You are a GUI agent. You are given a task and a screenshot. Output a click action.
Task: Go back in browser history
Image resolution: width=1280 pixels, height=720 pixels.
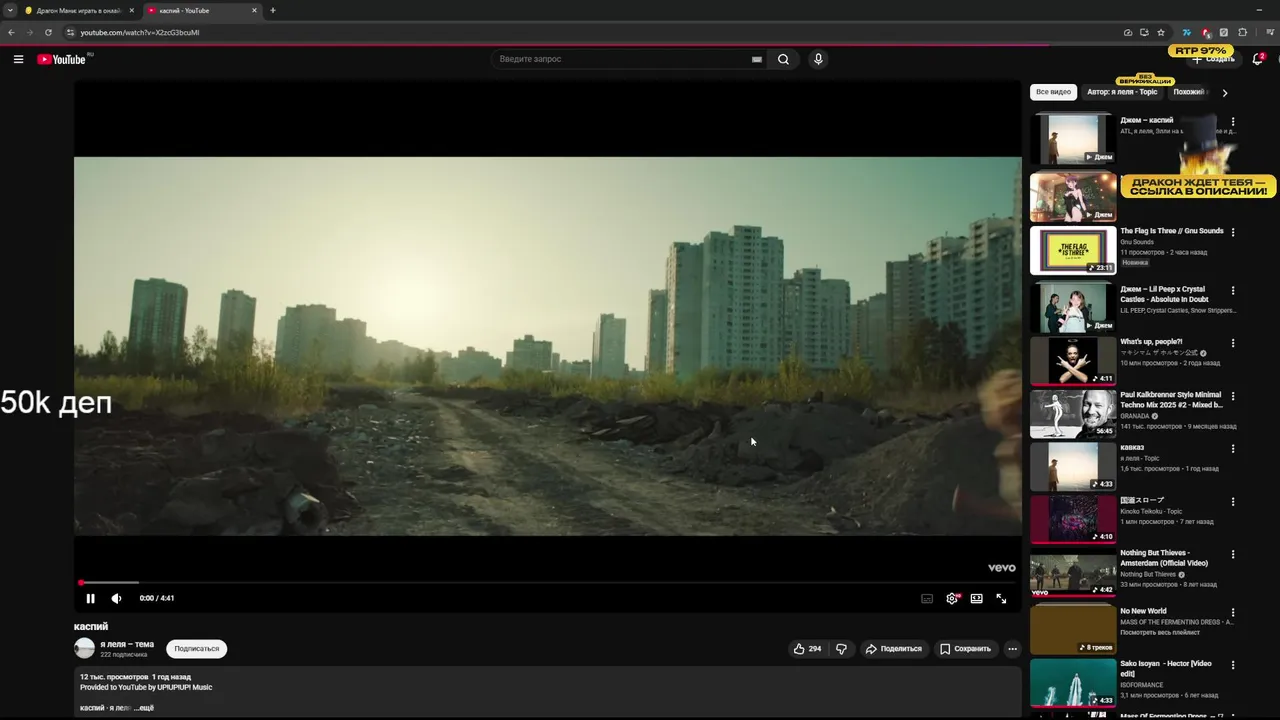(x=11, y=32)
